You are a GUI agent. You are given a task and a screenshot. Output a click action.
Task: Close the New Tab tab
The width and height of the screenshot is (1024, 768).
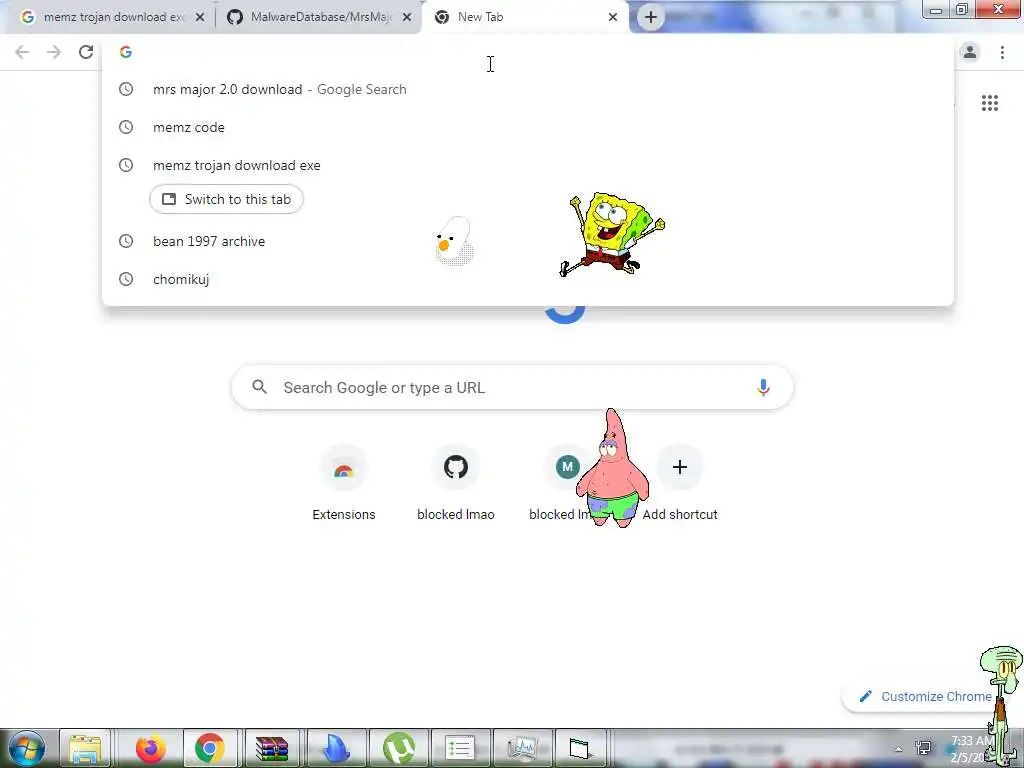[613, 17]
